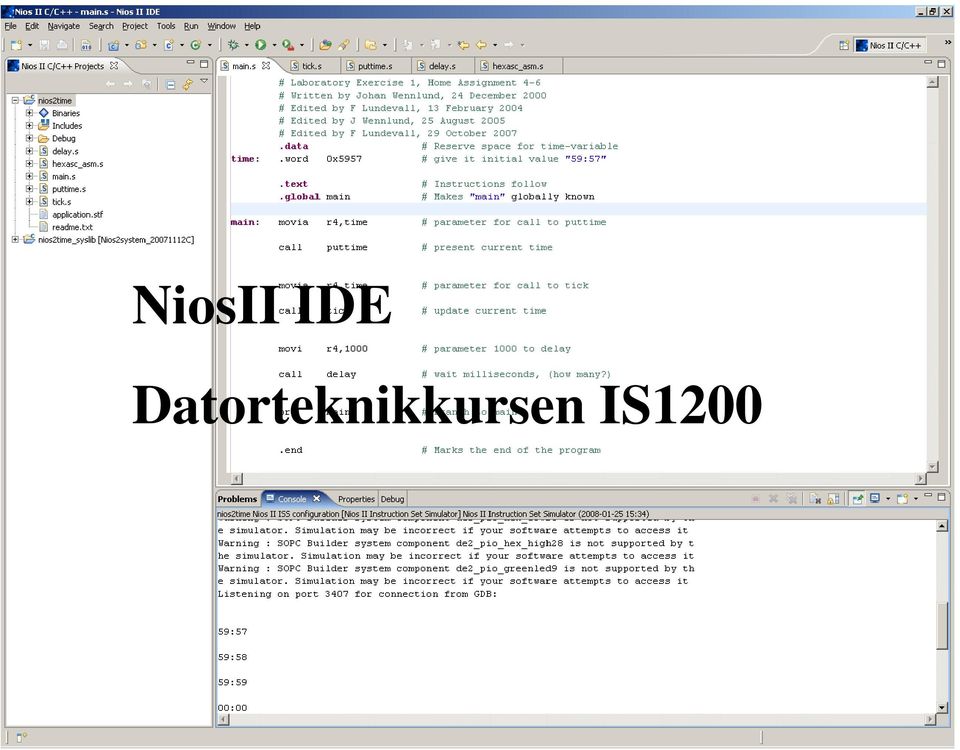Switch to the Problems tab
The width and height of the screenshot is (960, 750).
tap(238, 499)
